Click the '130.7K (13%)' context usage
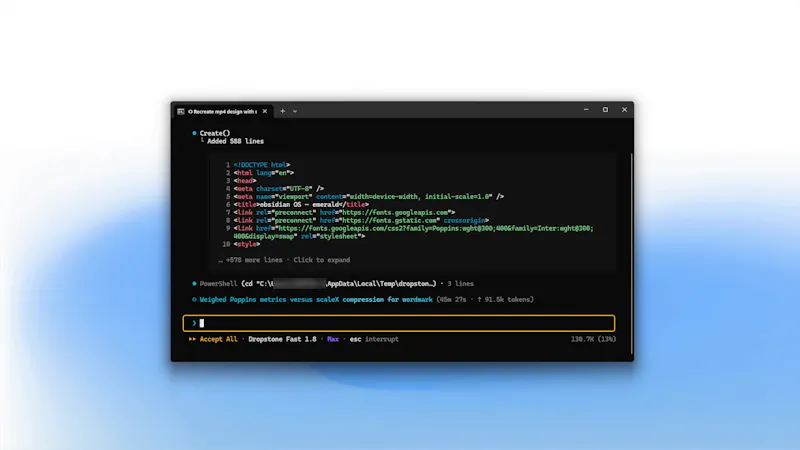800x450 pixels. pyautogui.click(x=593, y=339)
